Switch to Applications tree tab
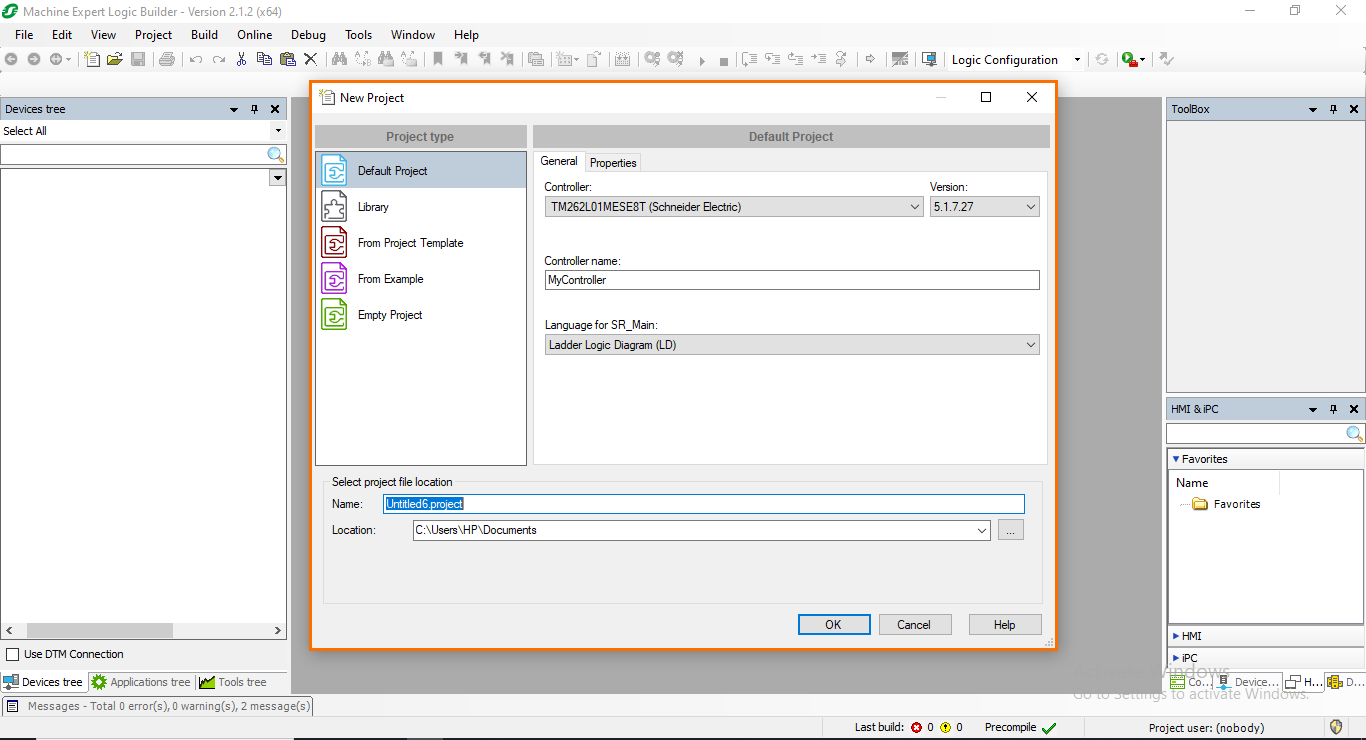Image resolution: width=1366 pixels, height=740 pixels. (141, 682)
